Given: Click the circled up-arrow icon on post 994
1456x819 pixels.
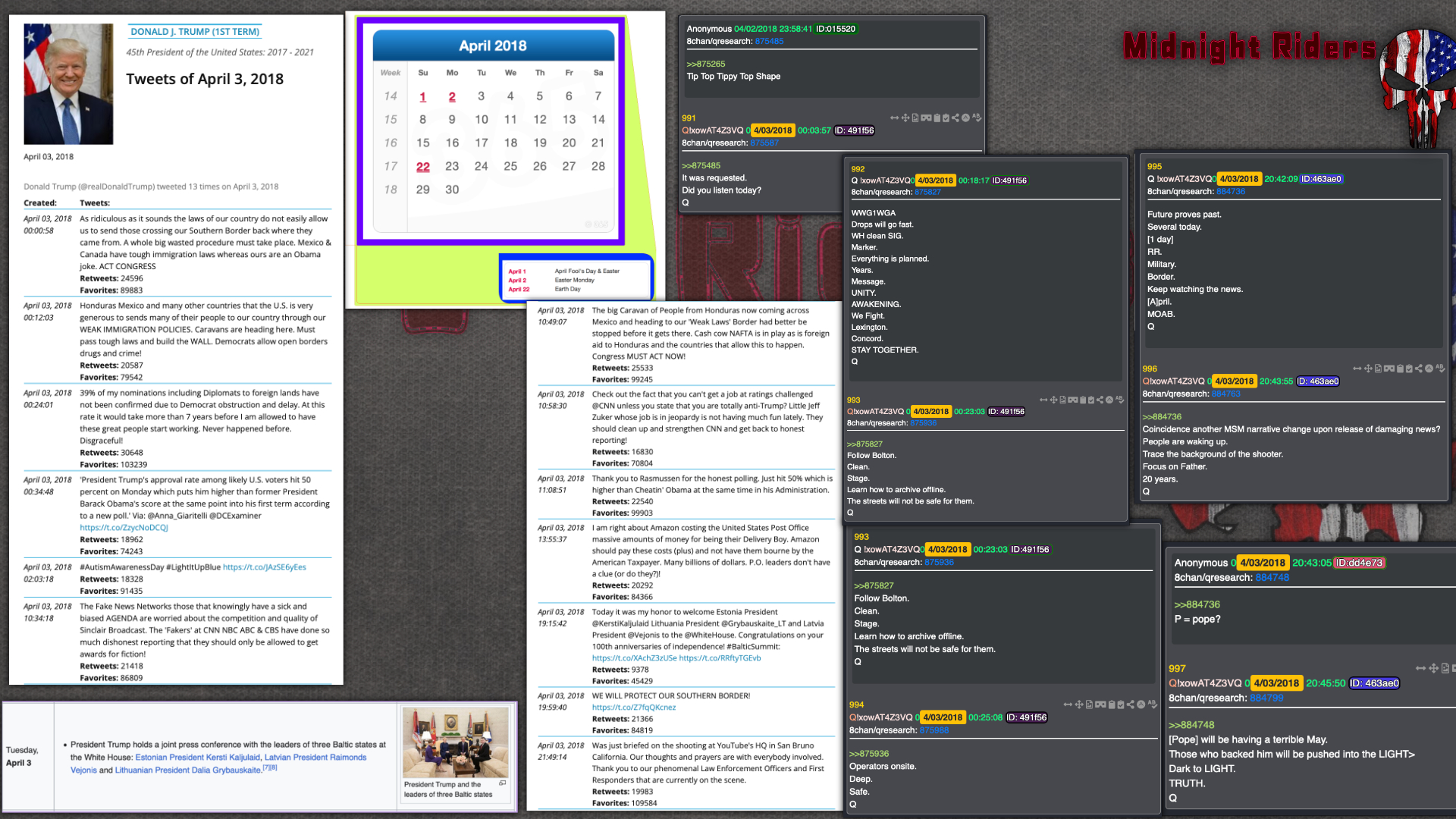Looking at the screenshot, I should (1141, 704).
